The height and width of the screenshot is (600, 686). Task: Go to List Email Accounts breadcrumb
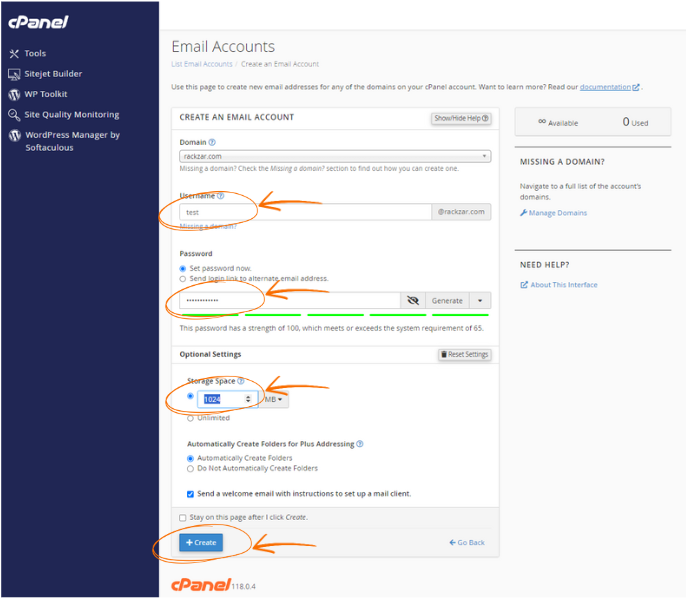coord(202,64)
